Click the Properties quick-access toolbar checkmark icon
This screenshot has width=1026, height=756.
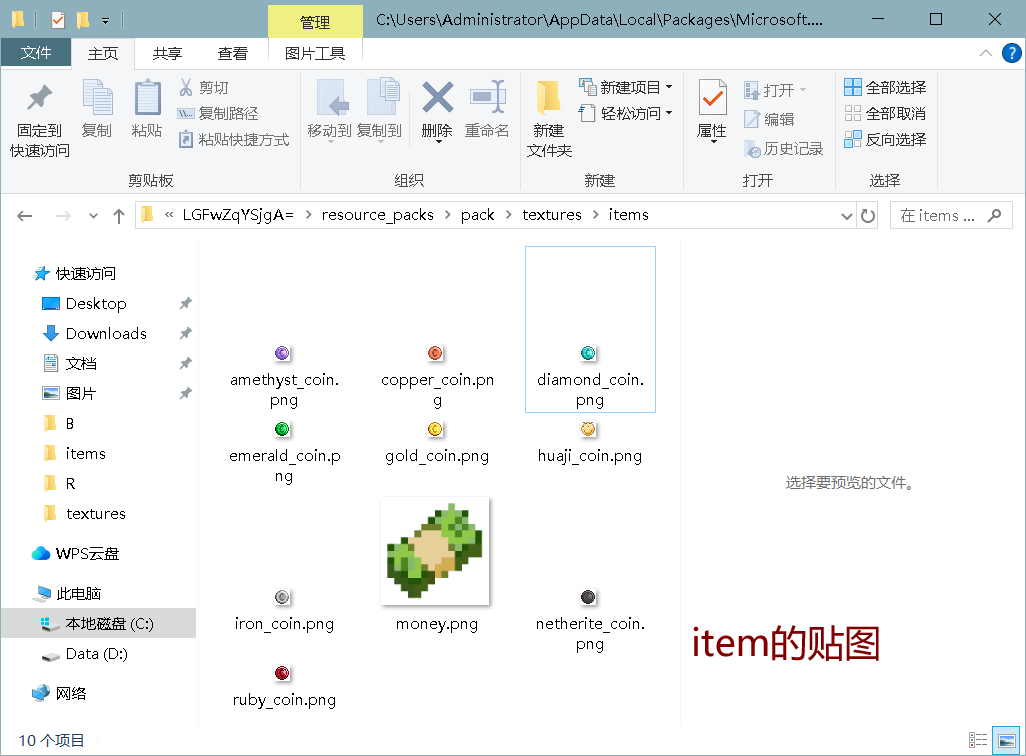pyautogui.click(x=58, y=20)
